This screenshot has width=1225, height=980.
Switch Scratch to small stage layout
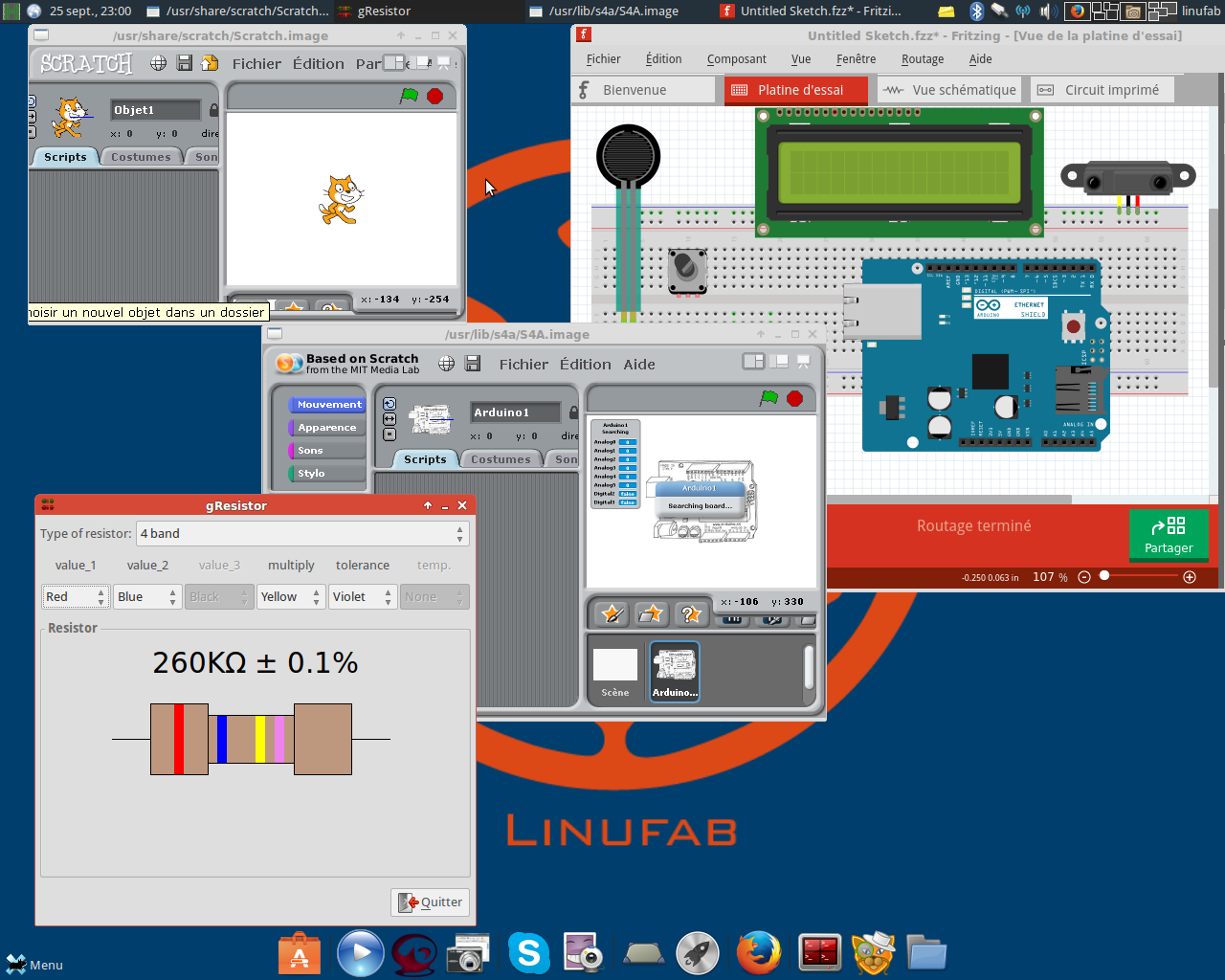click(x=394, y=62)
